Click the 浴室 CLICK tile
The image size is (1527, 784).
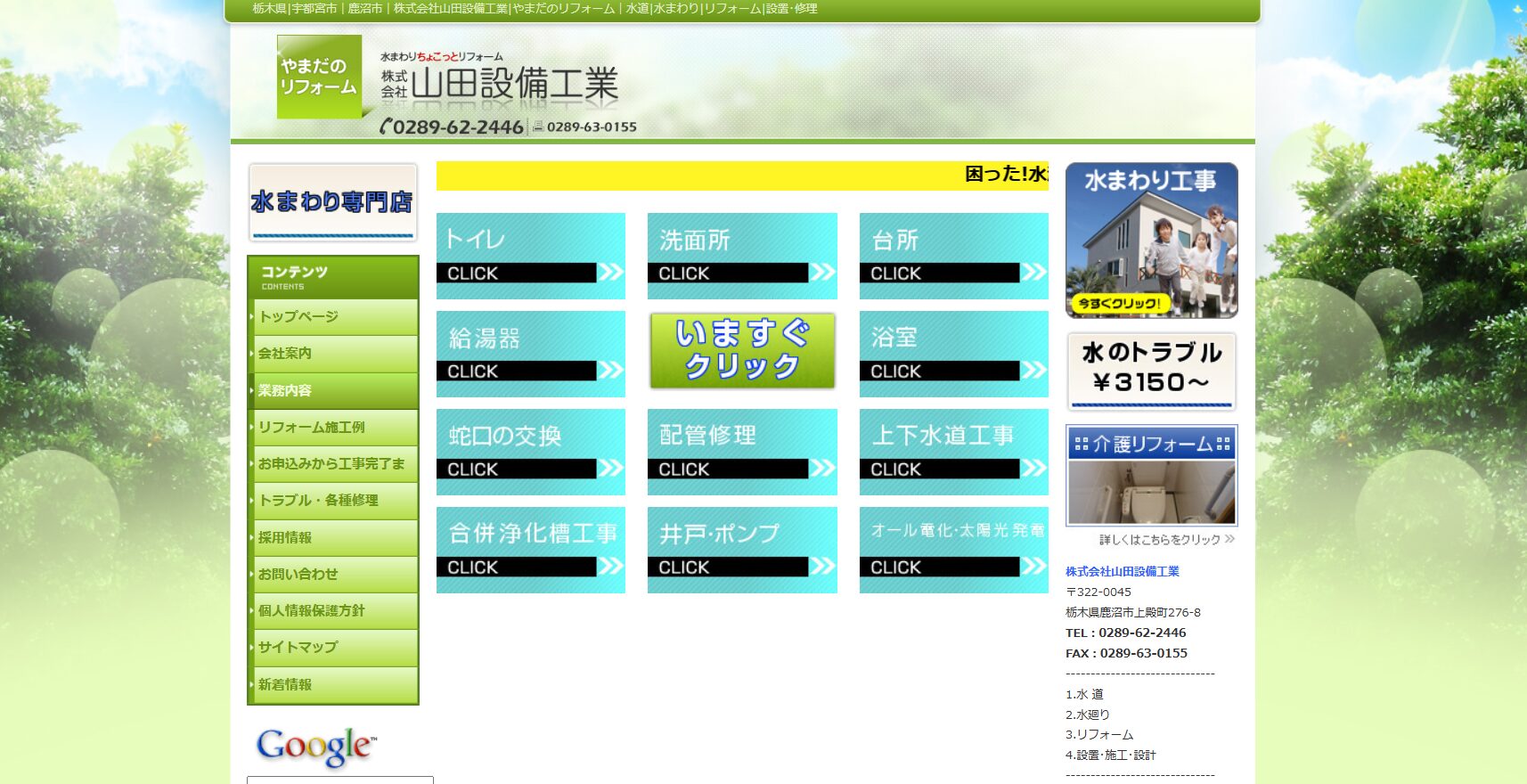(x=954, y=354)
